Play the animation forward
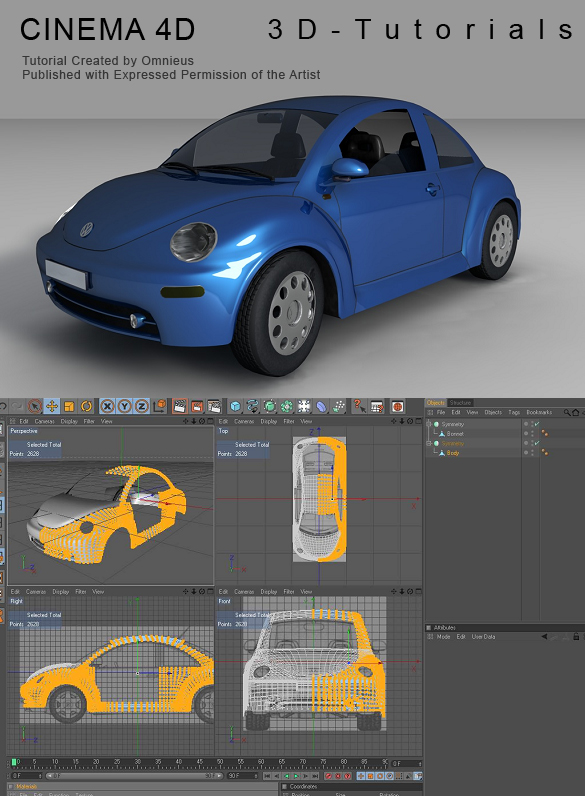This screenshot has width=585, height=796. 296,776
